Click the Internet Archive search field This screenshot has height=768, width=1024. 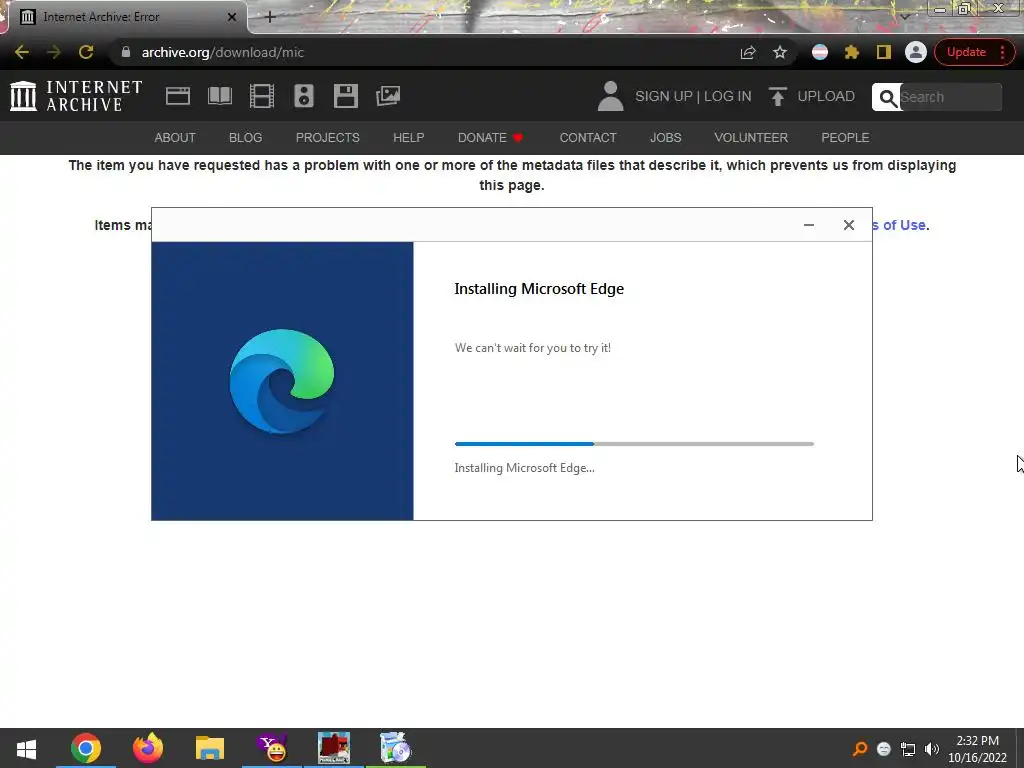(951, 97)
